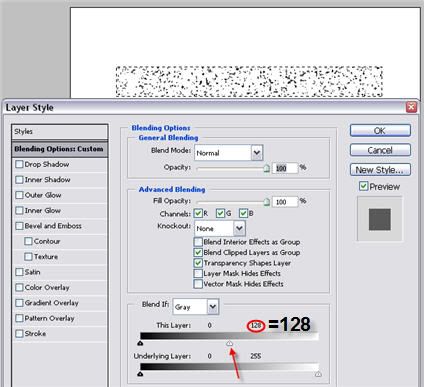Select Blending Options: Custom in the list

tap(59, 149)
